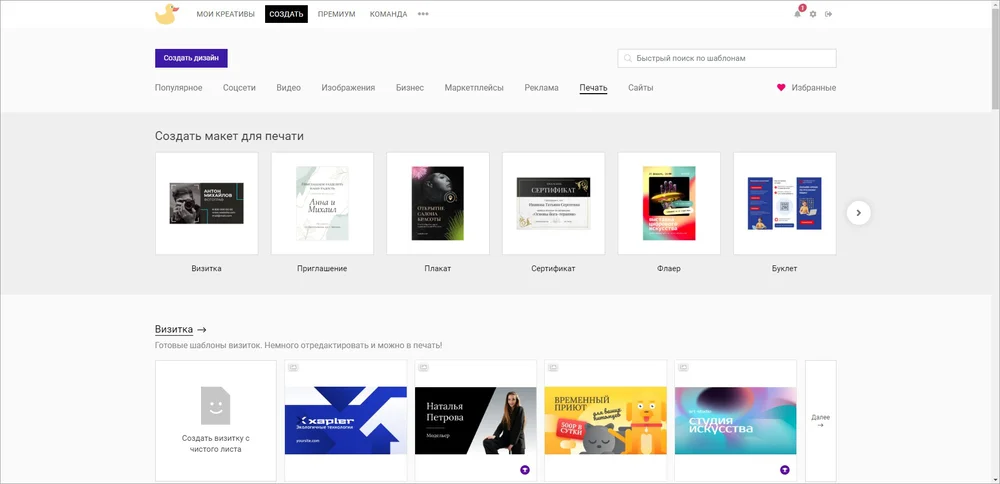
Task: Click the Флаер label text
Action: (669, 268)
